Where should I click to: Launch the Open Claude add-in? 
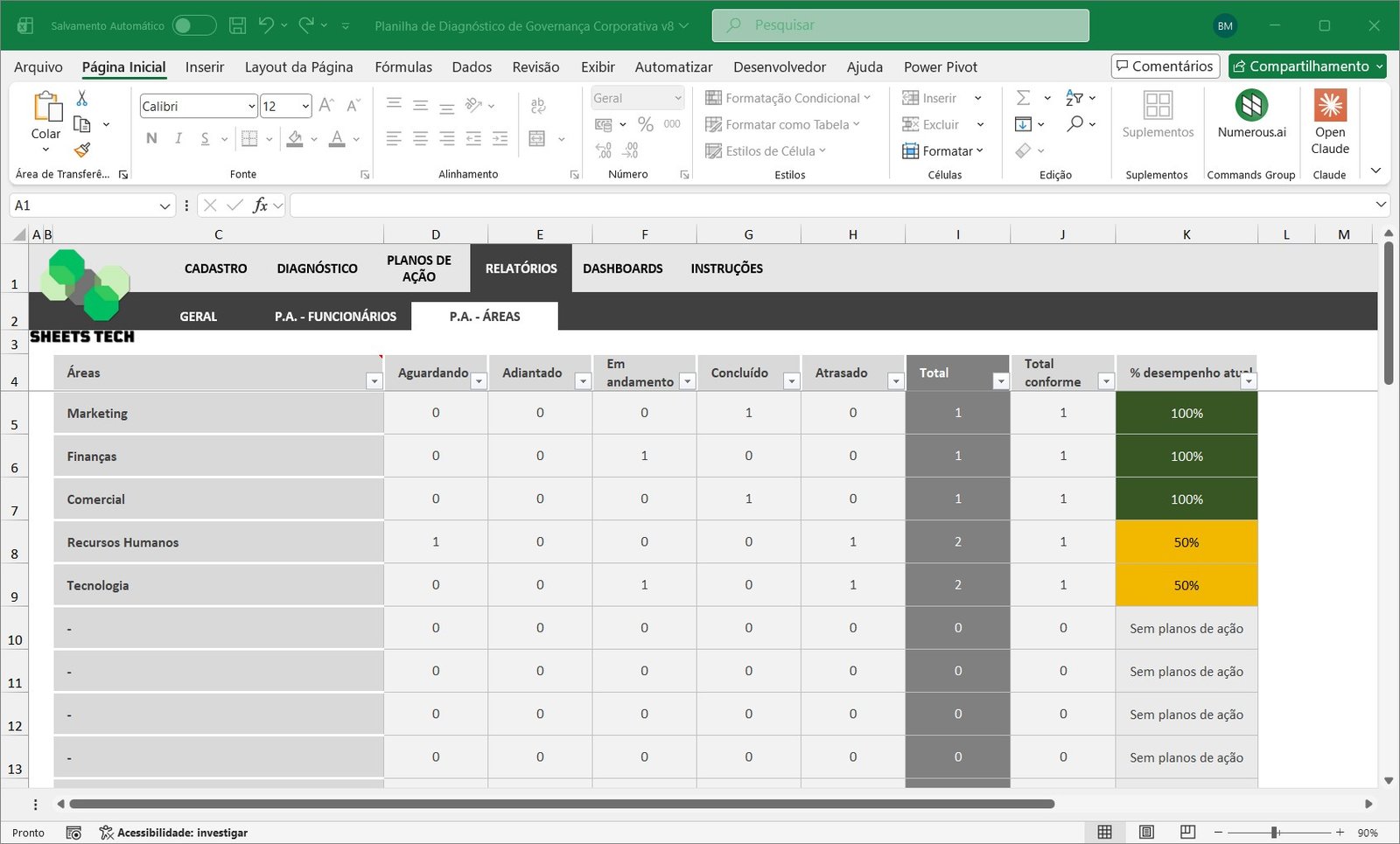tap(1329, 122)
